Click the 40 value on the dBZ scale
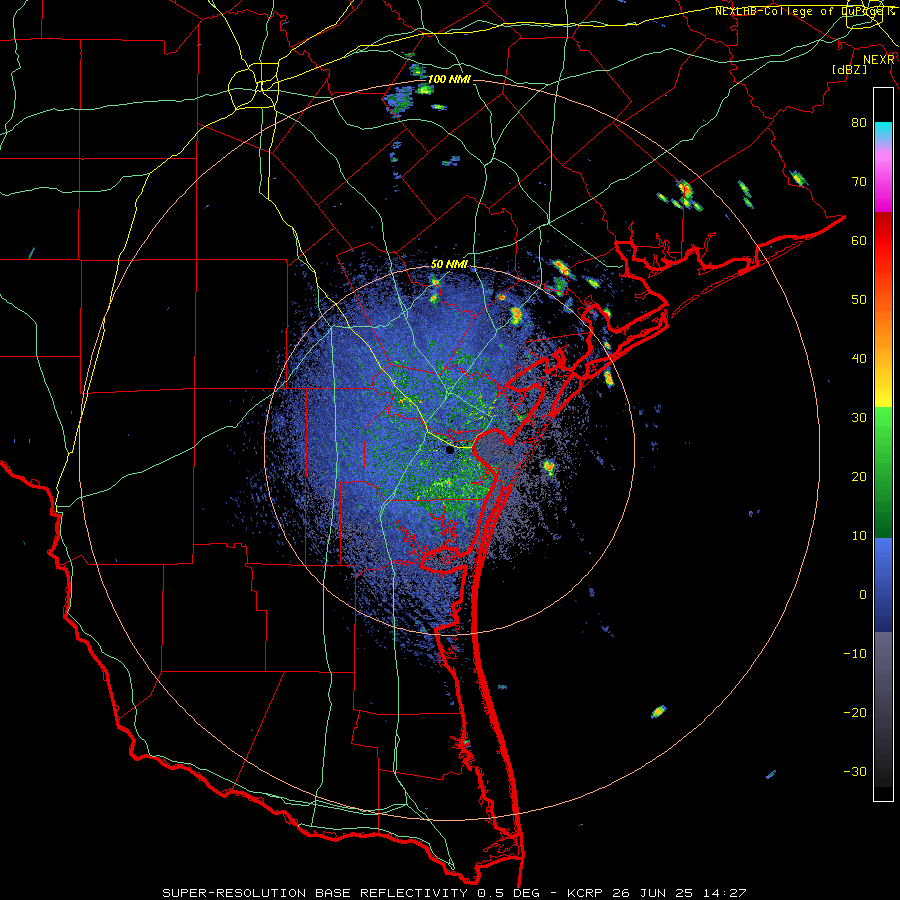This screenshot has height=900, width=900. pos(859,359)
